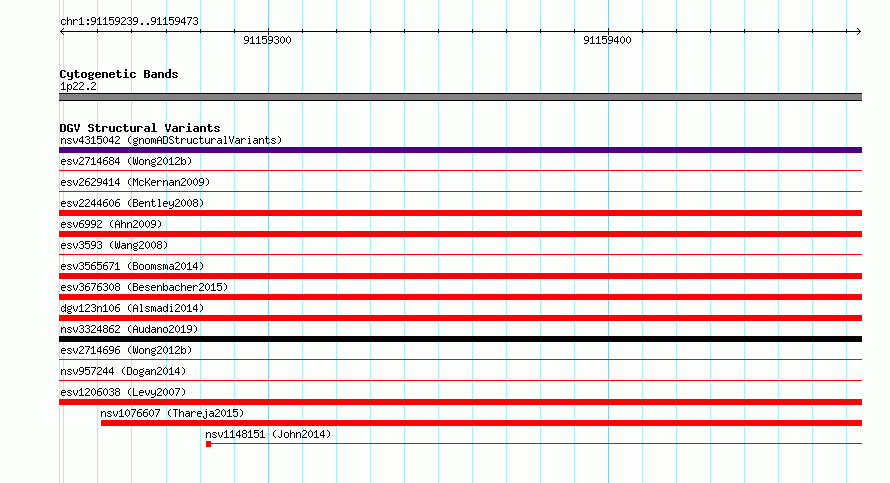Open esv2714696 (Wong2012b) variant label
The image size is (890, 483).
tap(126, 350)
